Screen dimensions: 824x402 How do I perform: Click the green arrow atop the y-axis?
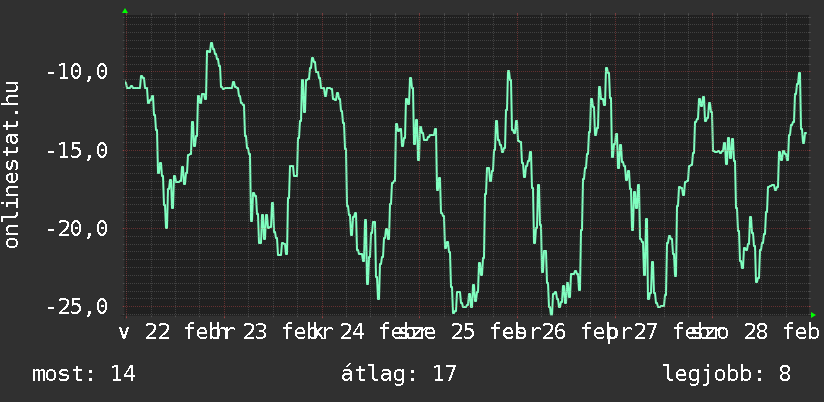124,11
